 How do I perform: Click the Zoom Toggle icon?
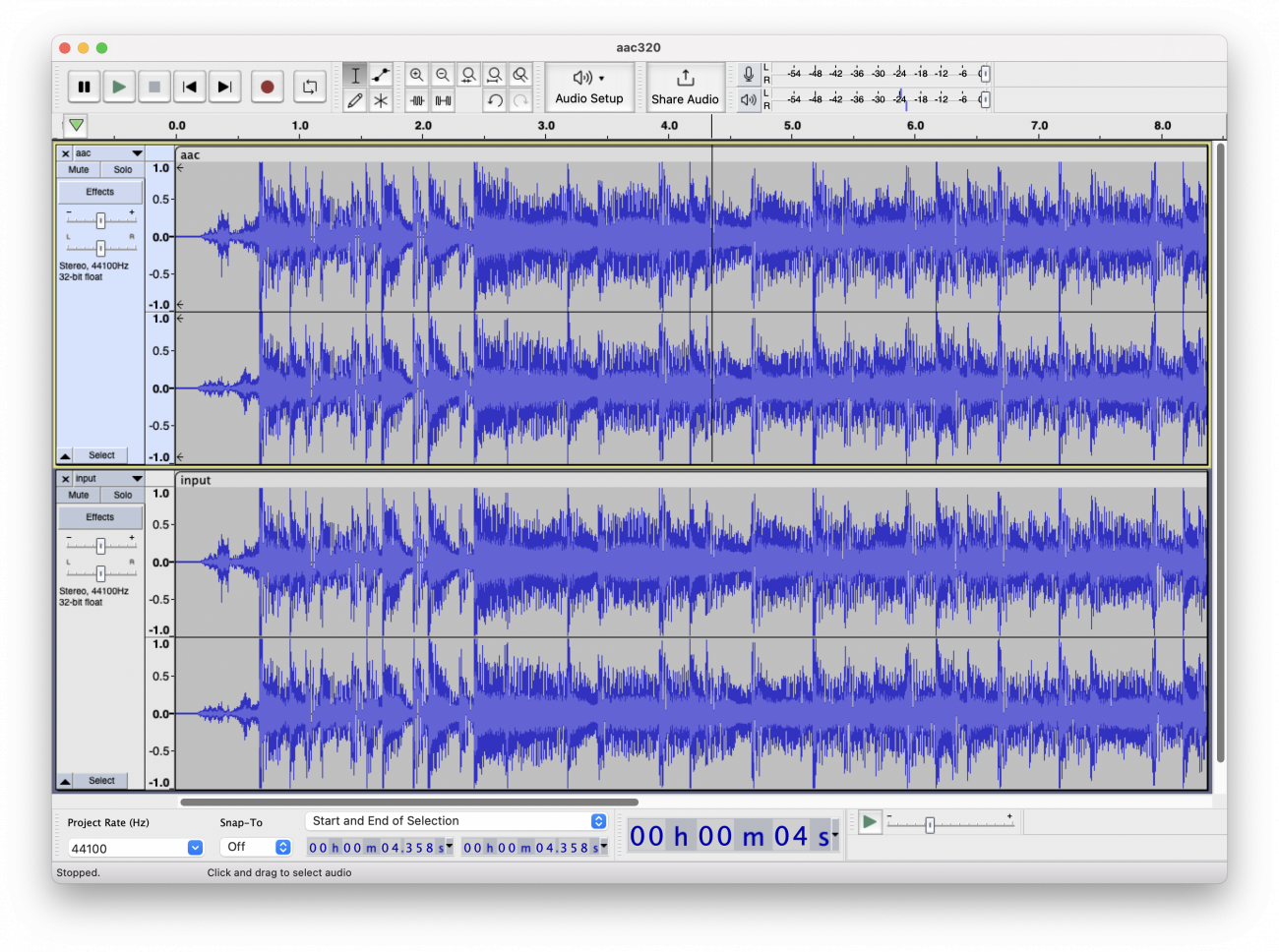tap(520, 75)
